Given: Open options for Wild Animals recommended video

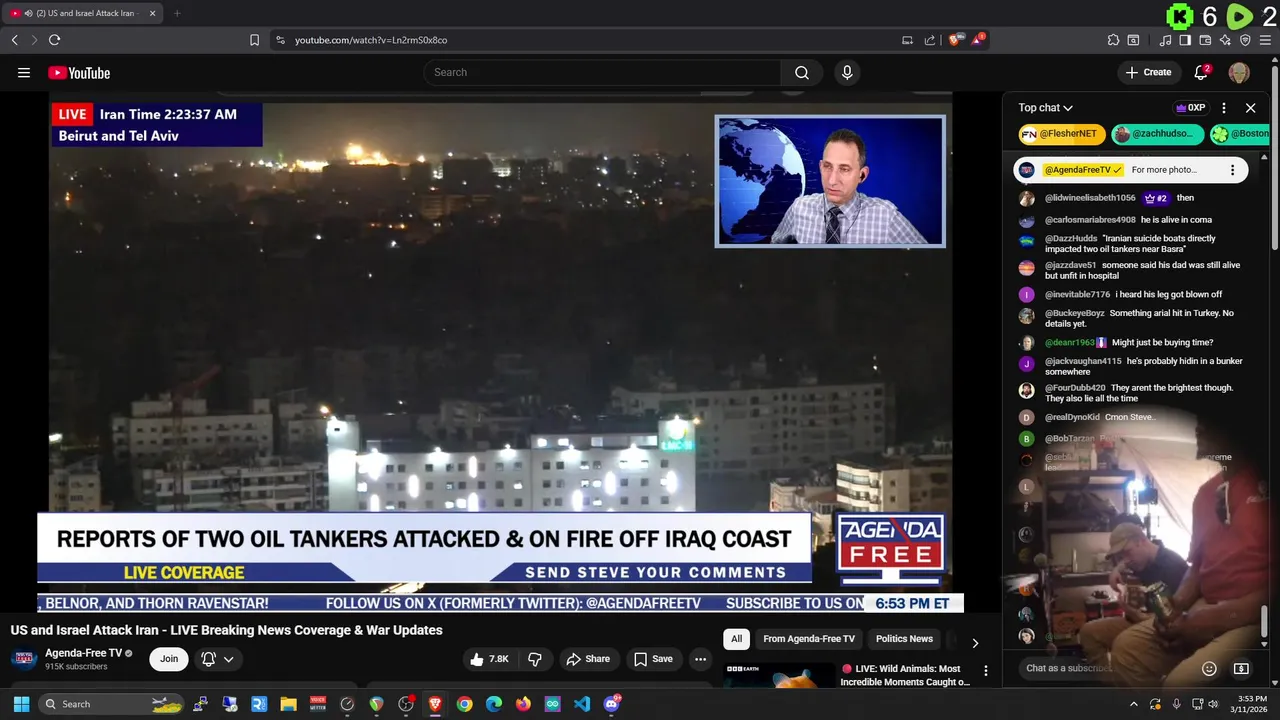Looking at the screenshot, I should tap(985, 671).
